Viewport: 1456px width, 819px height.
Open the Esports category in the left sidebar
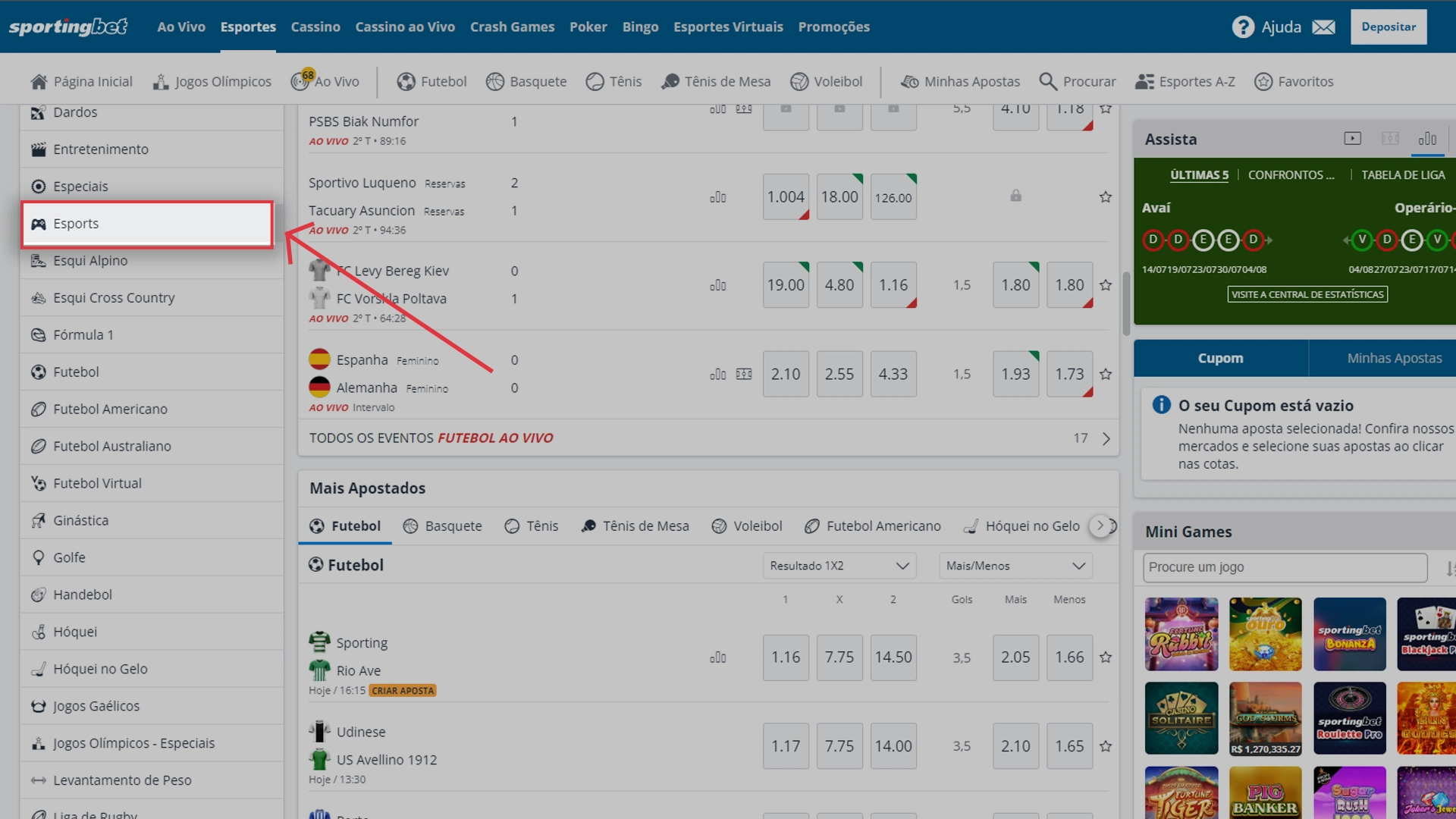(147, 224)
